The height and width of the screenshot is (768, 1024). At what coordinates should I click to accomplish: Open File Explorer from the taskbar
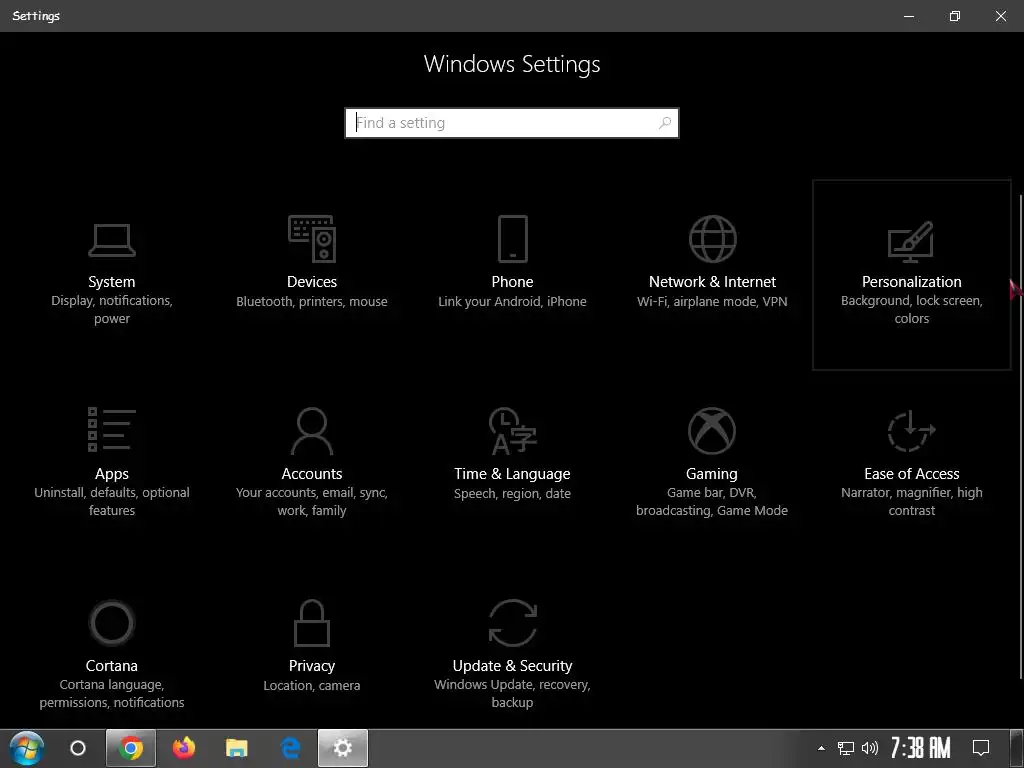[236, 748]
